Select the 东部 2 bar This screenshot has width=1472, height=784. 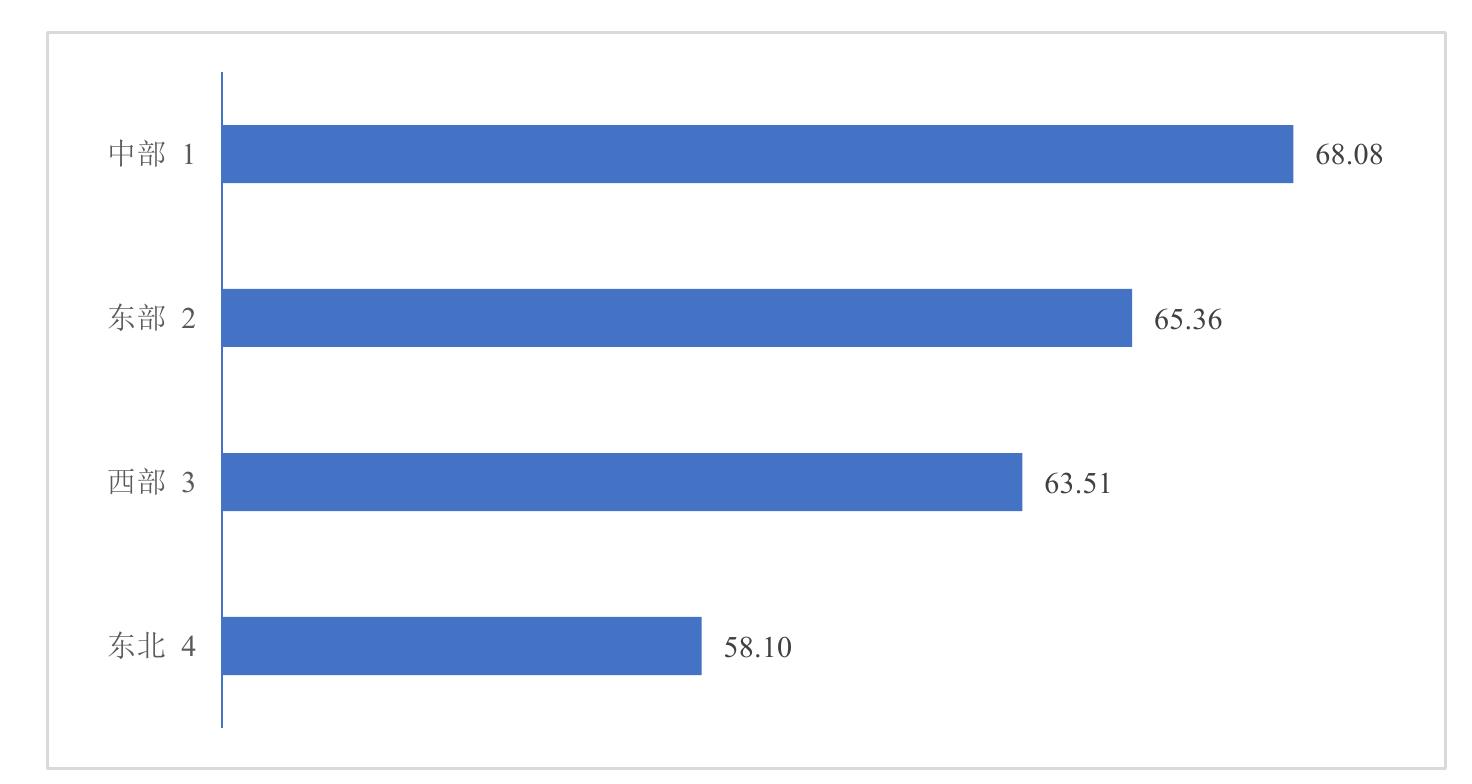677,318
